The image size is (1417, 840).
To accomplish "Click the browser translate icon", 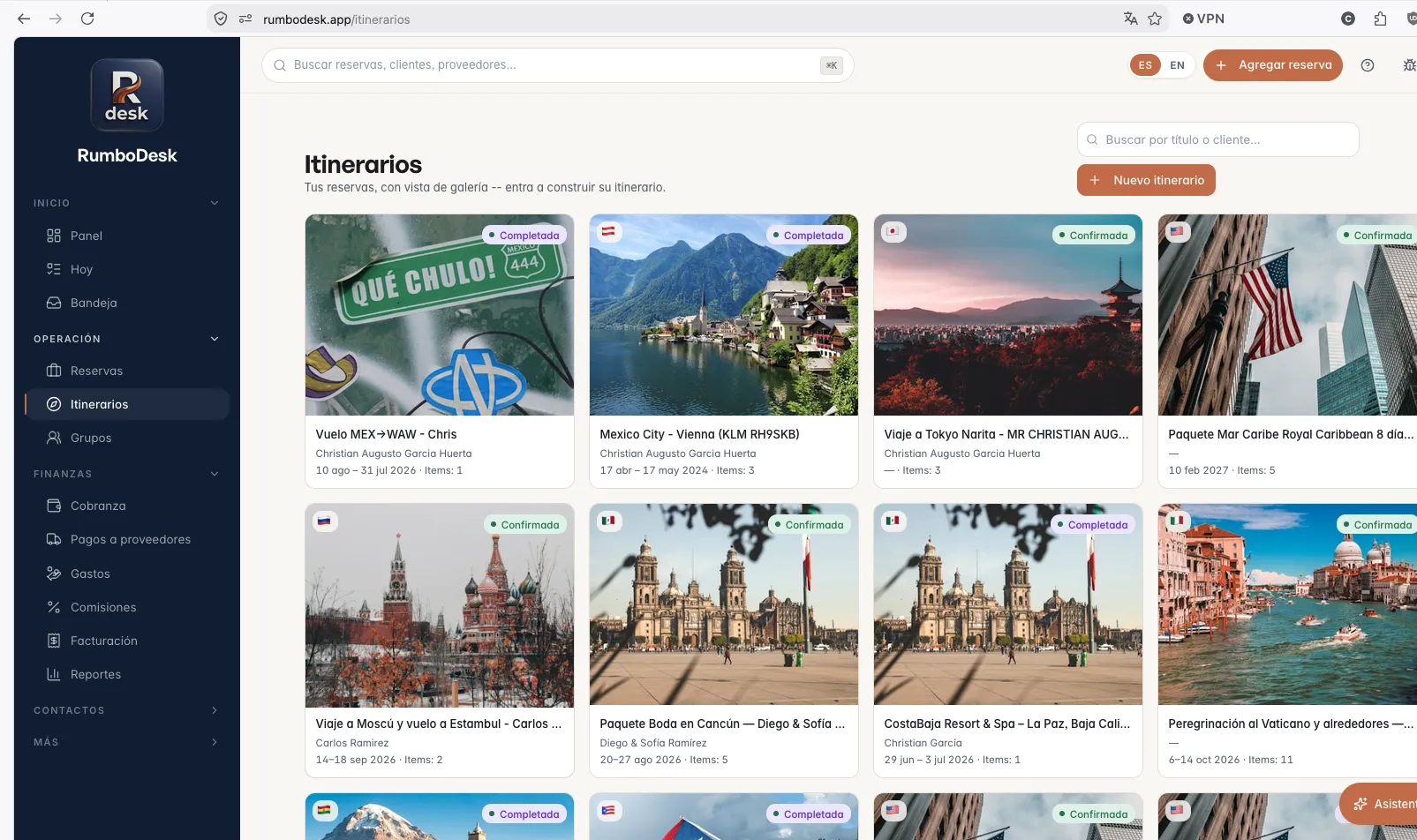I will 1131,19.
